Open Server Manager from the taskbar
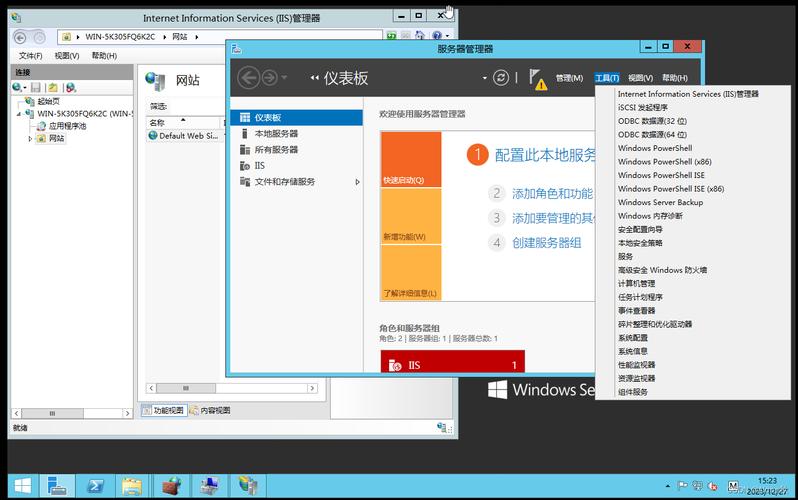 pyautogui.click(x=57, y=486)
